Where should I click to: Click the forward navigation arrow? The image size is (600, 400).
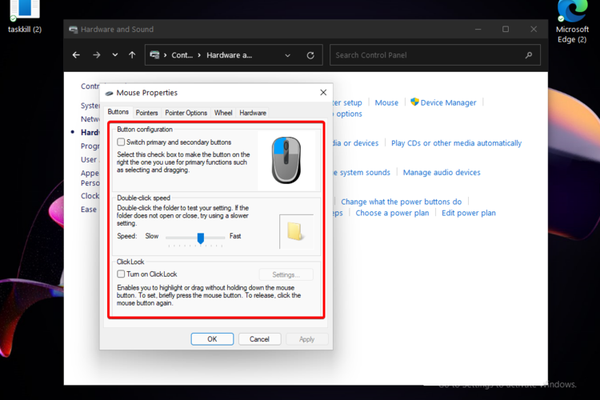coord(96,55)
